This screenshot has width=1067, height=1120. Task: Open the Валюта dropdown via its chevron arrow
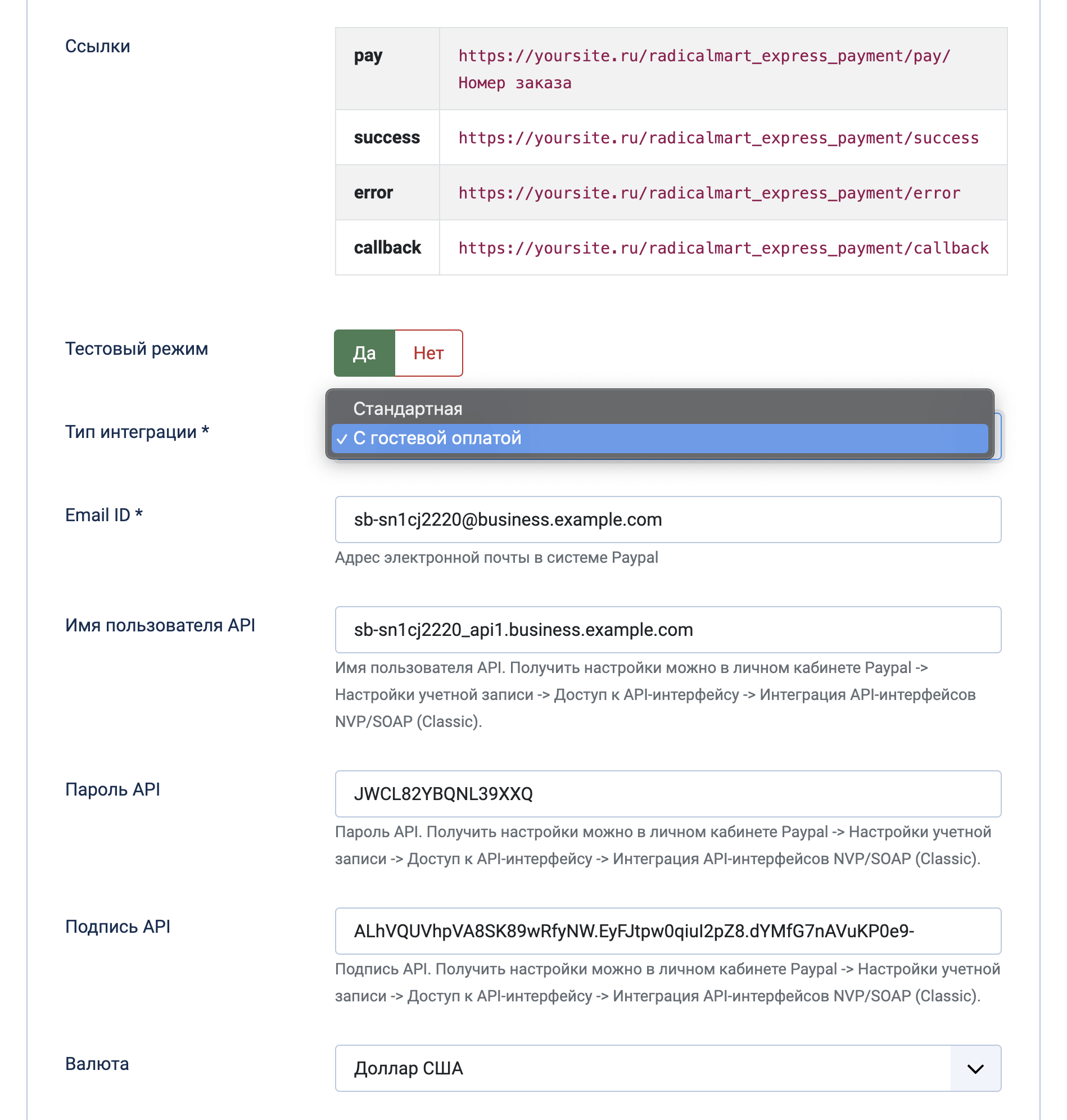pyautogui.click(x=975, y=1068)
